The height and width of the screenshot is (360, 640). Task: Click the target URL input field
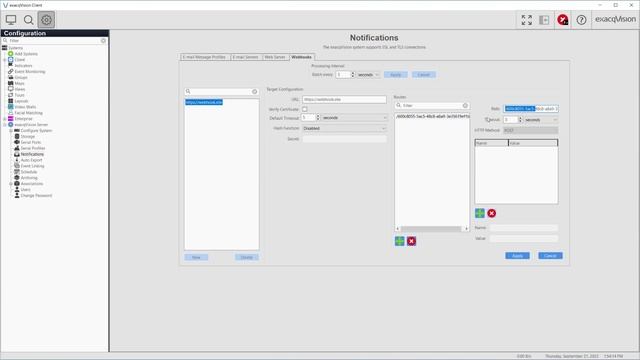344,99
